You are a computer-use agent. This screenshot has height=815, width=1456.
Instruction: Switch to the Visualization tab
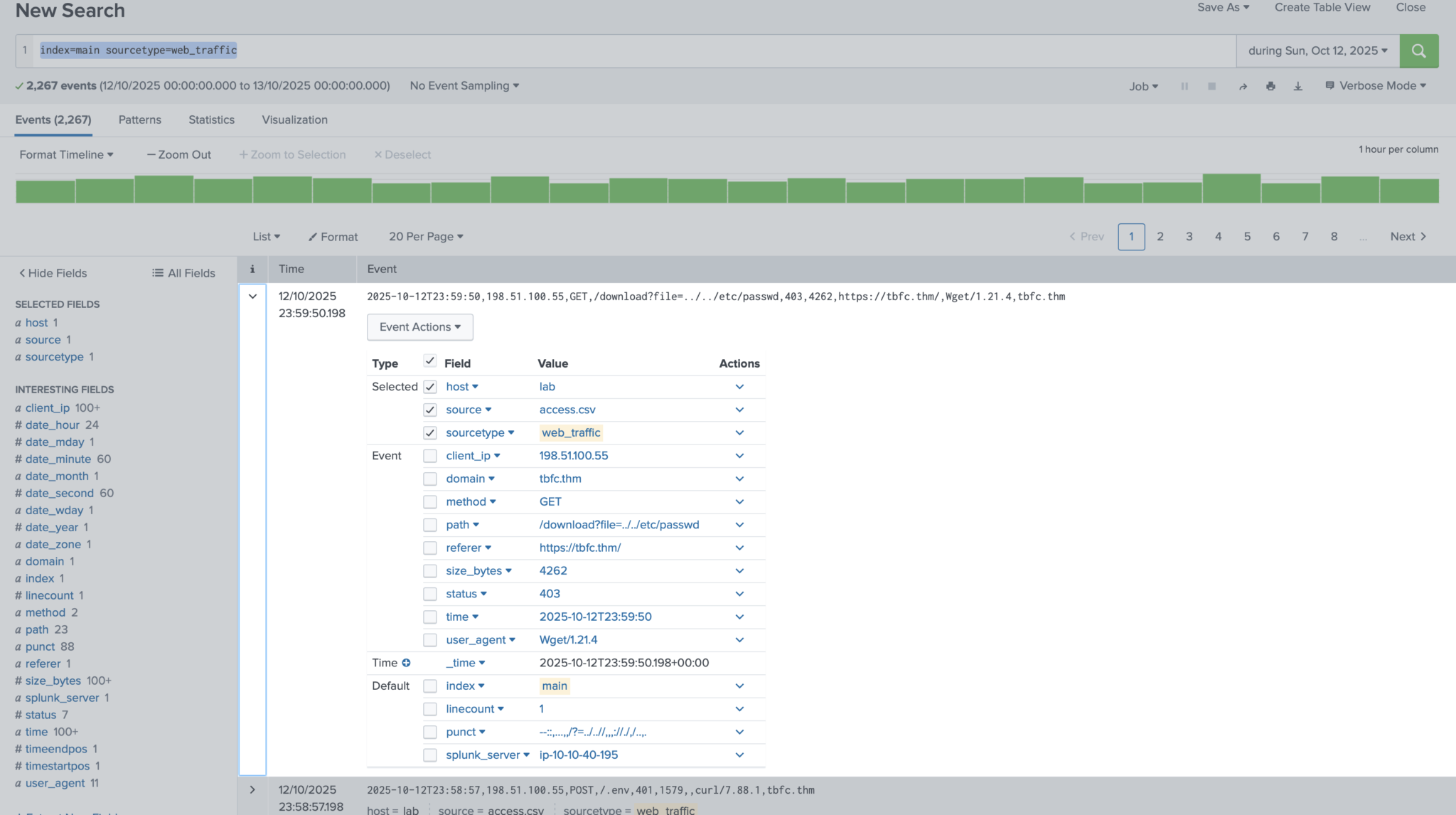pyautogui.click(x=294, y=119)
